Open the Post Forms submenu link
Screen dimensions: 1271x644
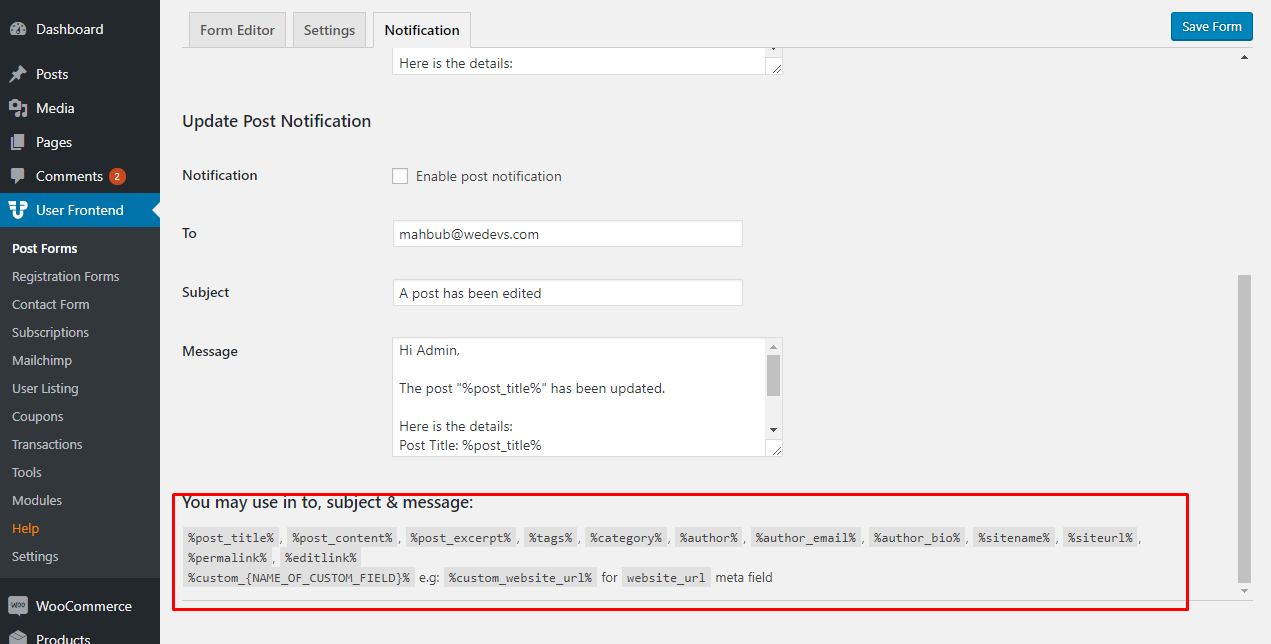coord(45,248)
